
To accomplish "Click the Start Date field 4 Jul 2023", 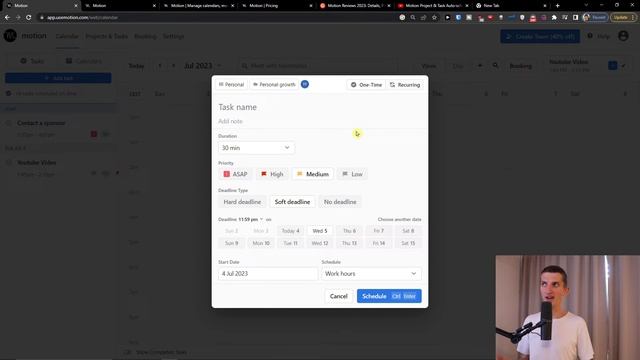I will pyautogui.click(x=268, y=273).
